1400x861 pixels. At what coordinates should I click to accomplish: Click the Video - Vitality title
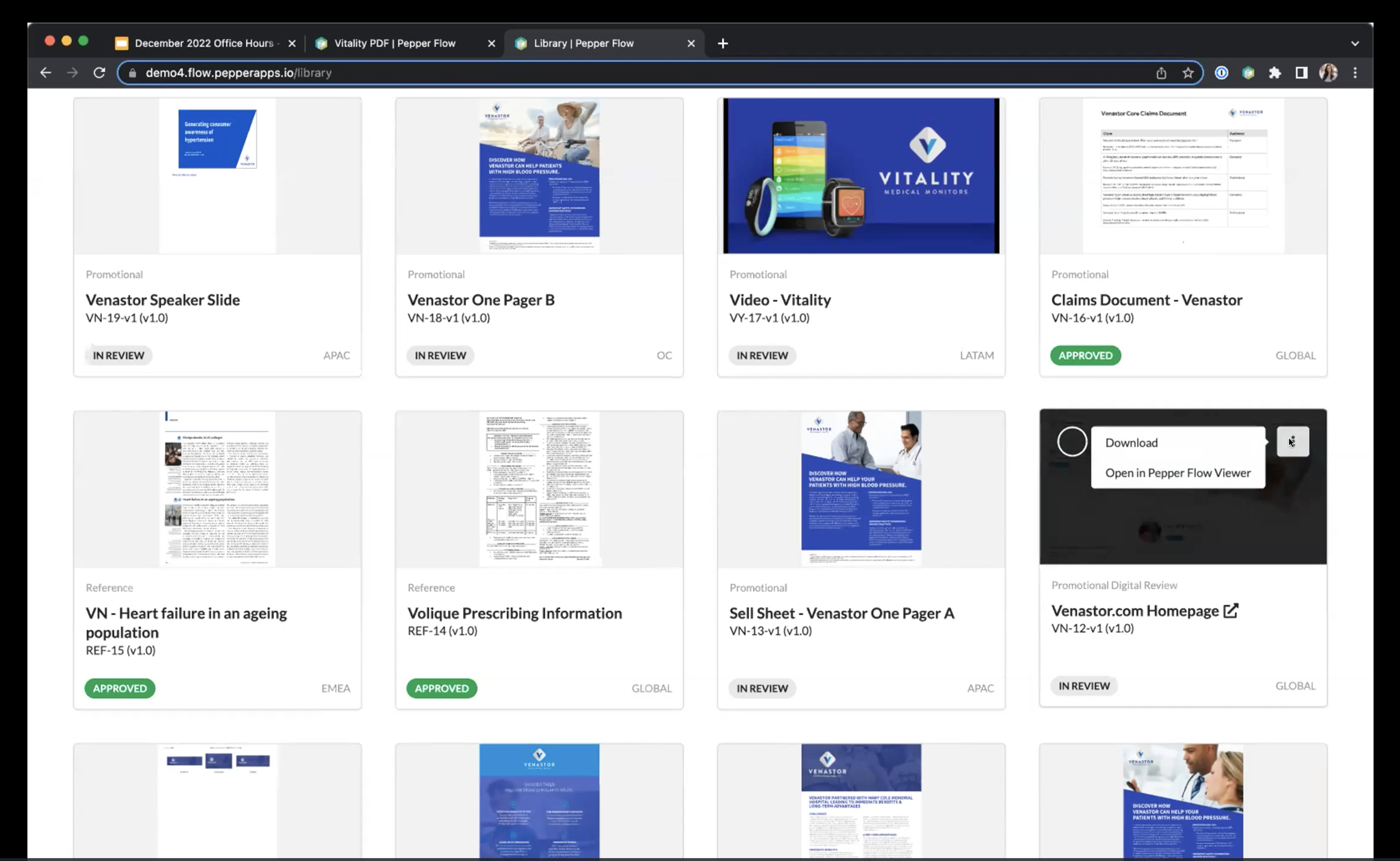pyautogui.click(x=780, y=299)
